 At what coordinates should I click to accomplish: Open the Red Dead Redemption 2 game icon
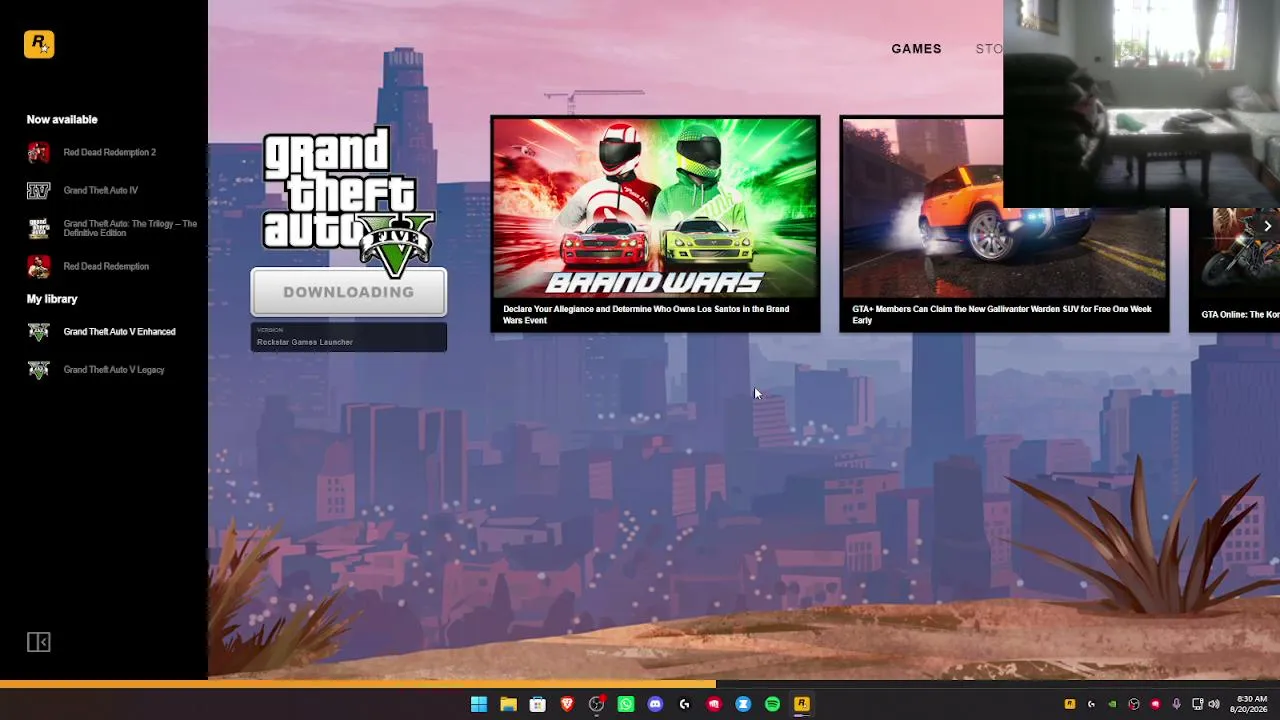click(38, 152)
